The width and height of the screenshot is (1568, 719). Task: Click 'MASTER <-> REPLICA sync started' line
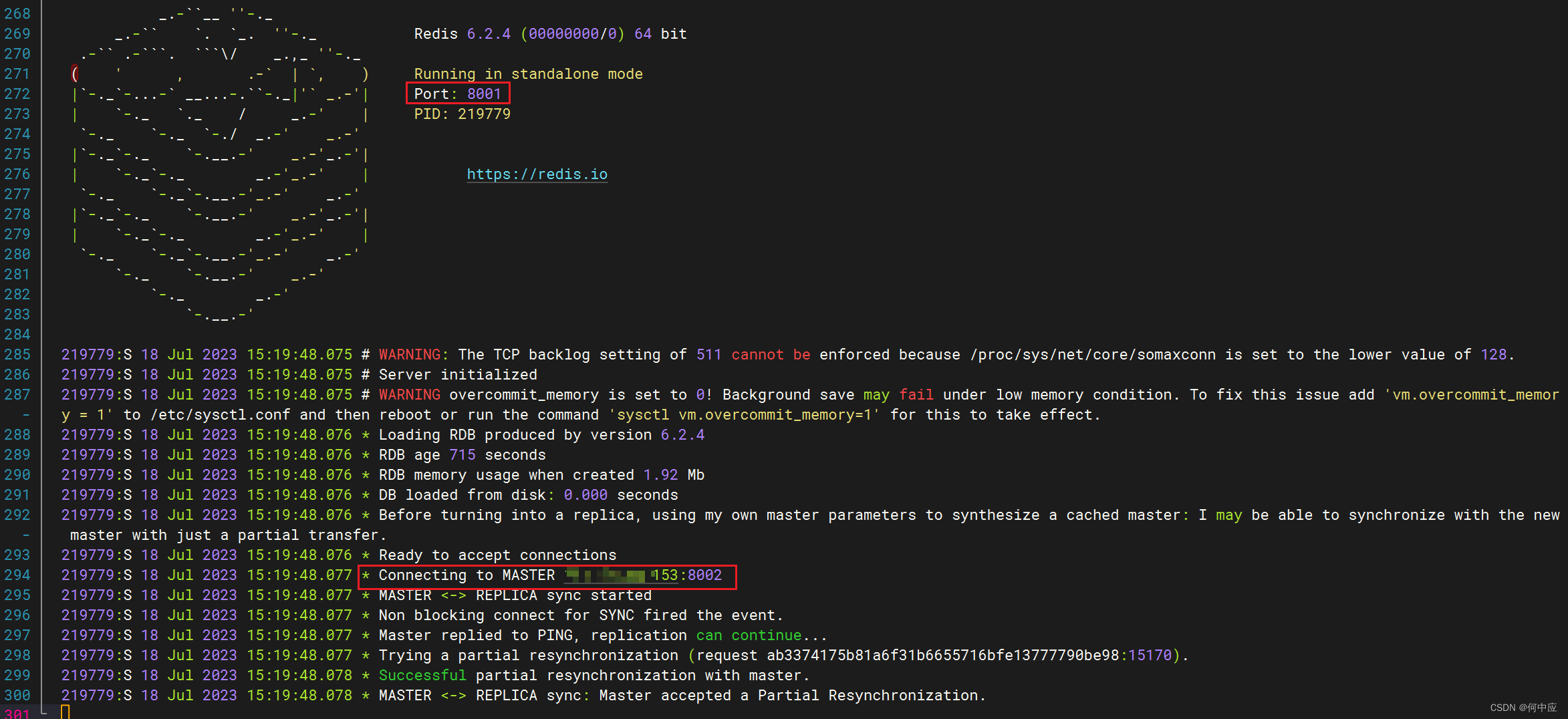click(x=515, y=595)
